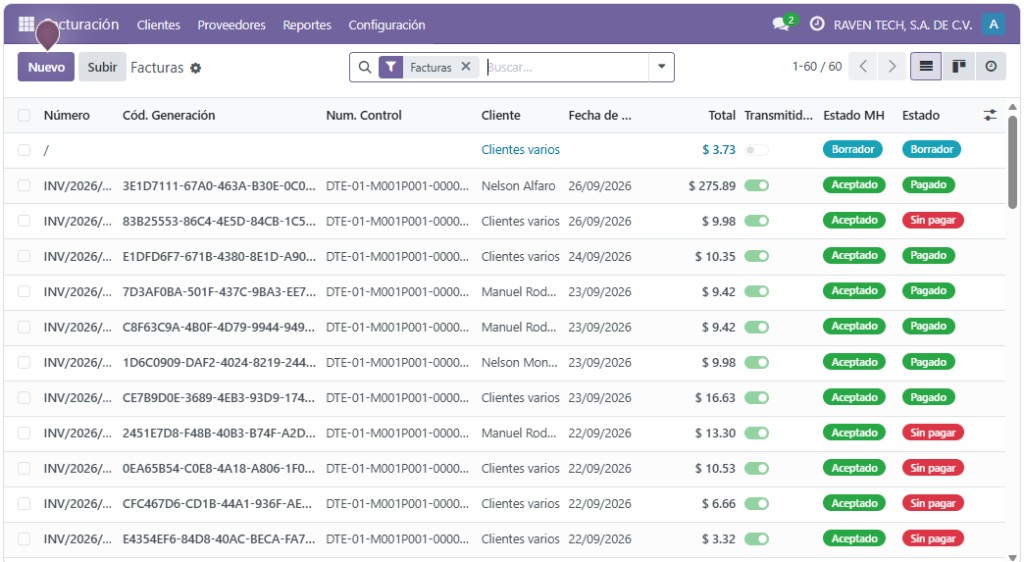The width and height of the screenshot is (1024, 562).
Task: Open user avatar A menu
Action: 993,24
